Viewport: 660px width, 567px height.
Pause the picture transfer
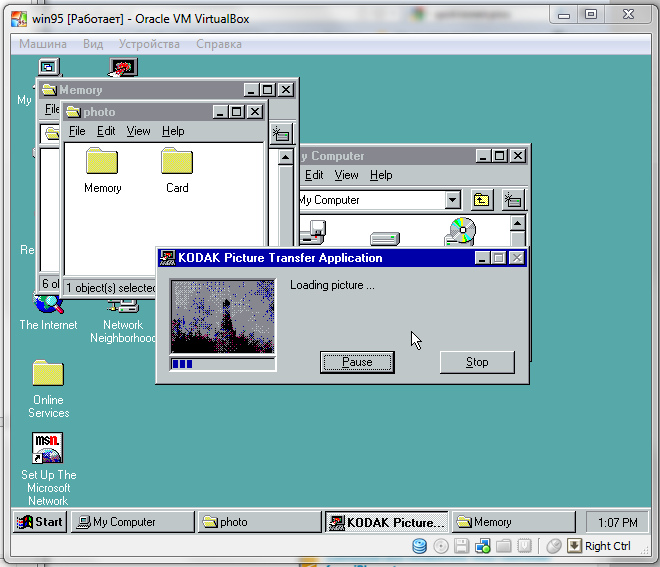[357, 362]
